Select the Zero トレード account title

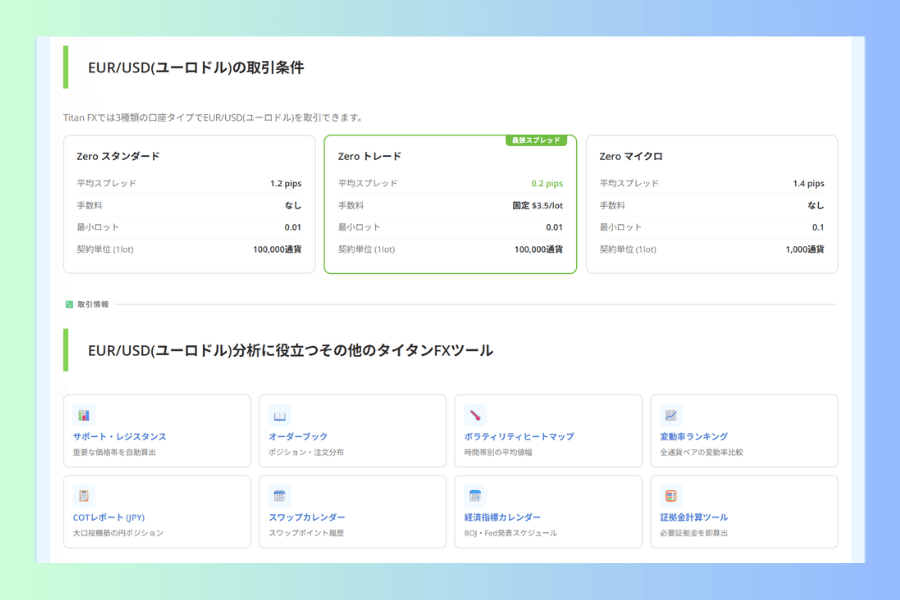(370, 156)
